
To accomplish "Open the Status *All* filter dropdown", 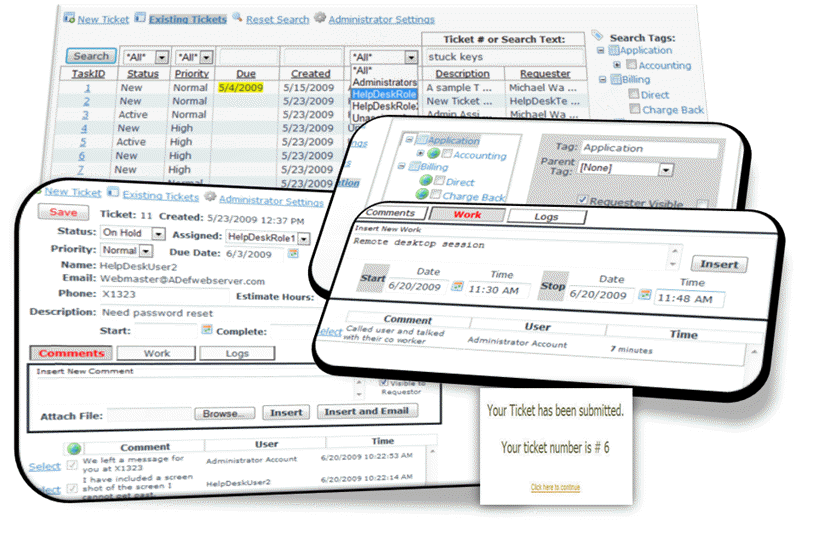I will 162,57.
